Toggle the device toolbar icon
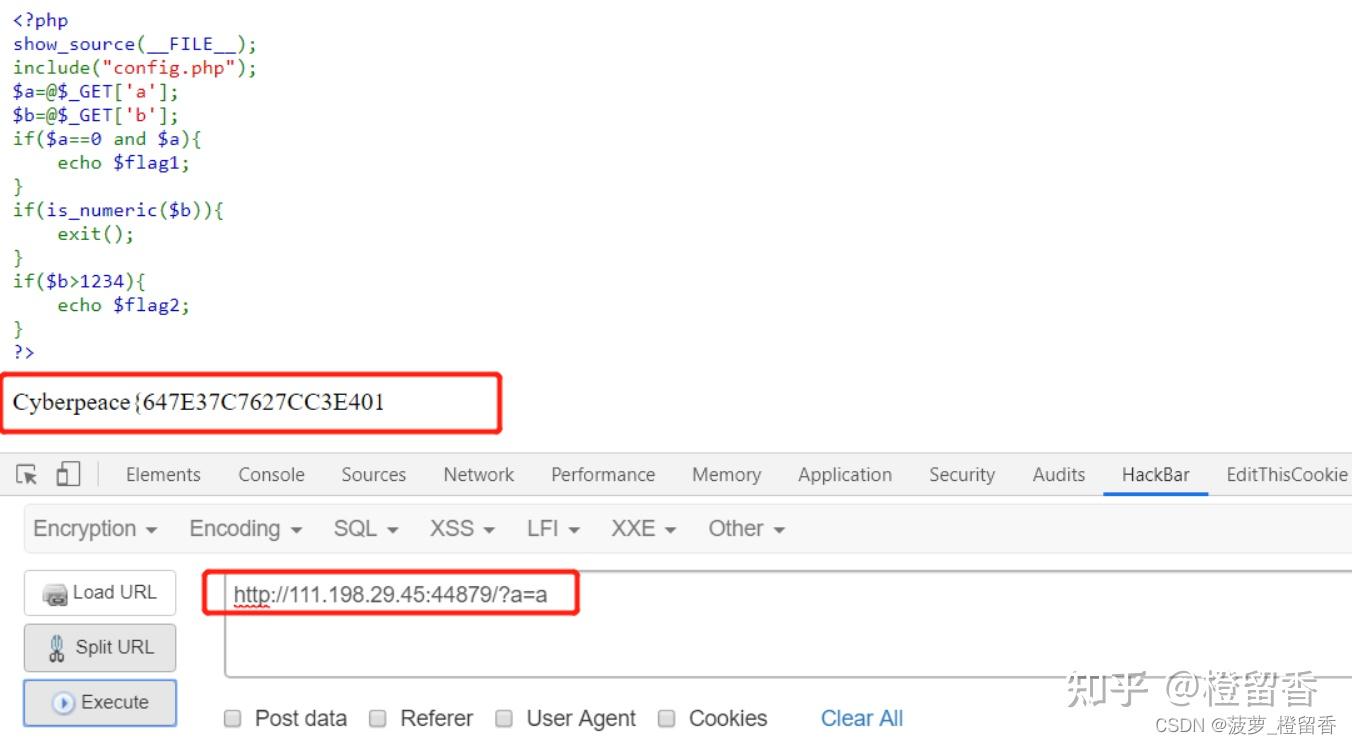The image size is (1352, 744). pyautogui.click(x=67, y=474)
